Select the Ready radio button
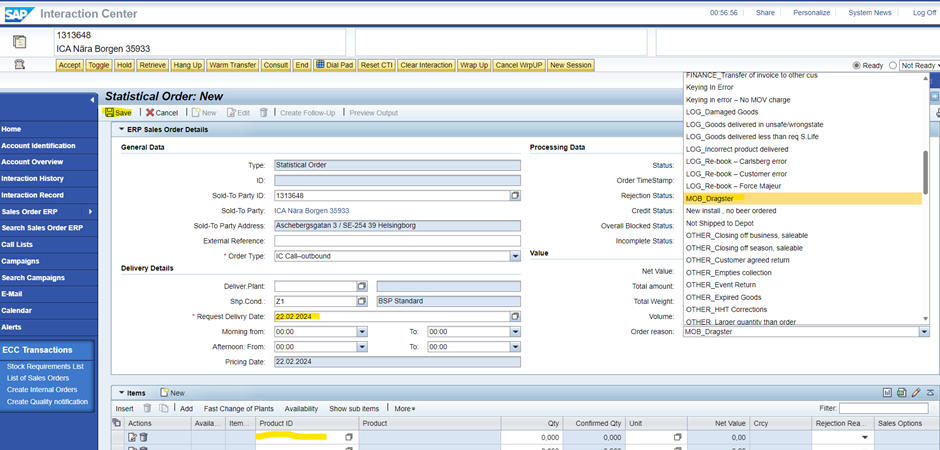This screenshot has height=450, width=940. pyautogui.click(x=856, y=66)
